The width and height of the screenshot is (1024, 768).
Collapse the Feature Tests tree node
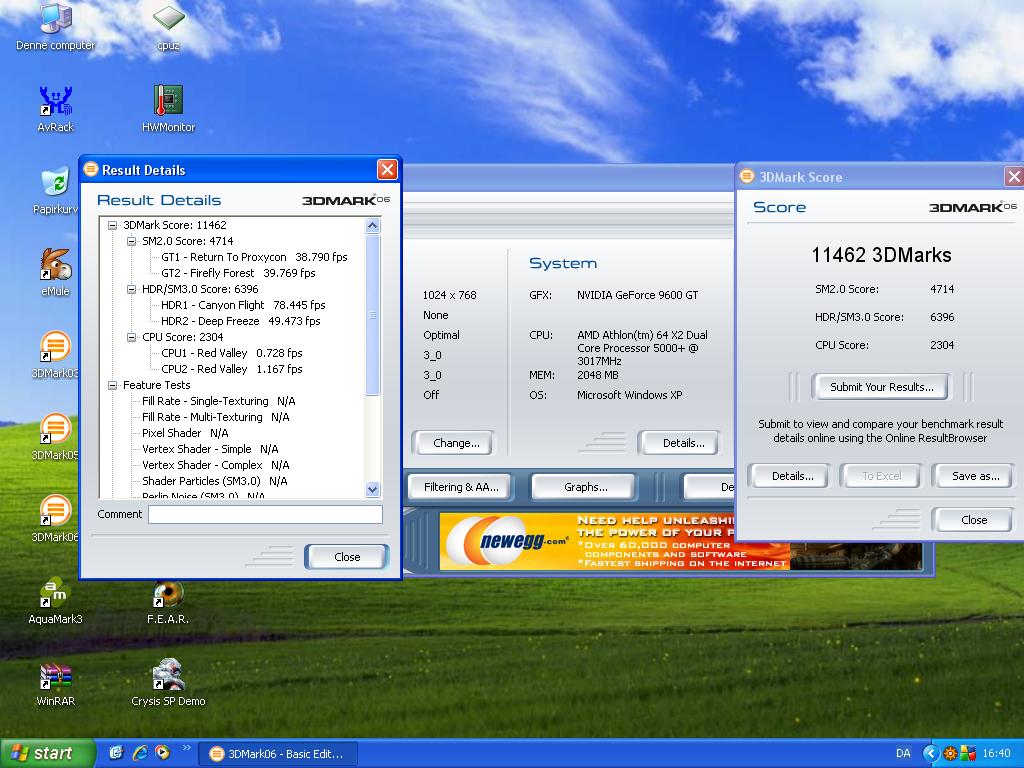(112, 385)
